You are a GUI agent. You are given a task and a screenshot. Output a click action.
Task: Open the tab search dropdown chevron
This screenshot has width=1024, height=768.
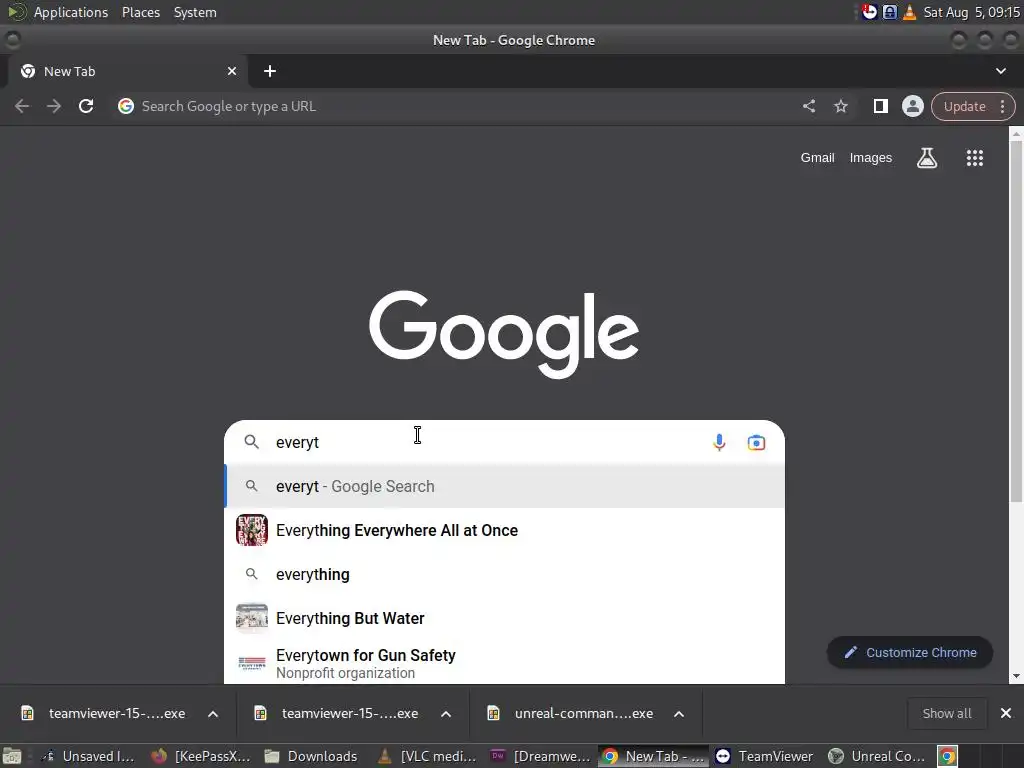coord(1000,71)
